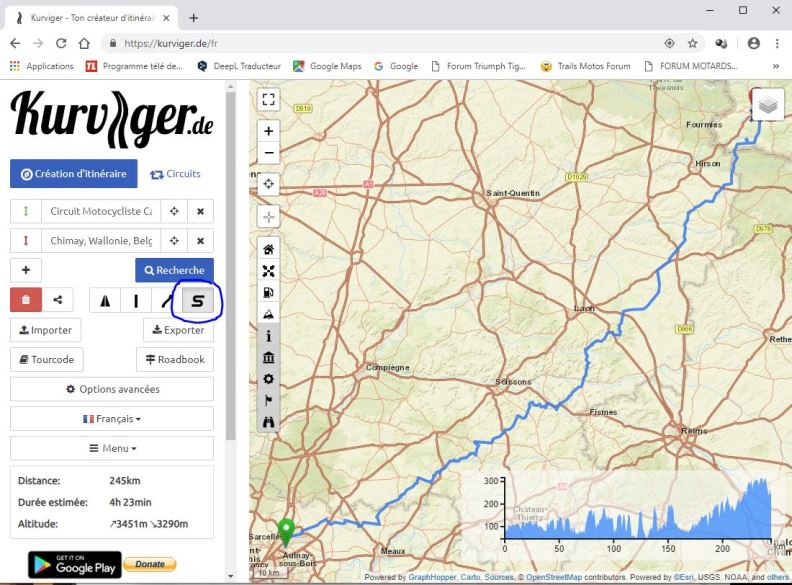Open Trails Motos Forum bookmark
This screenshot has width=792, height=585.
585,66
